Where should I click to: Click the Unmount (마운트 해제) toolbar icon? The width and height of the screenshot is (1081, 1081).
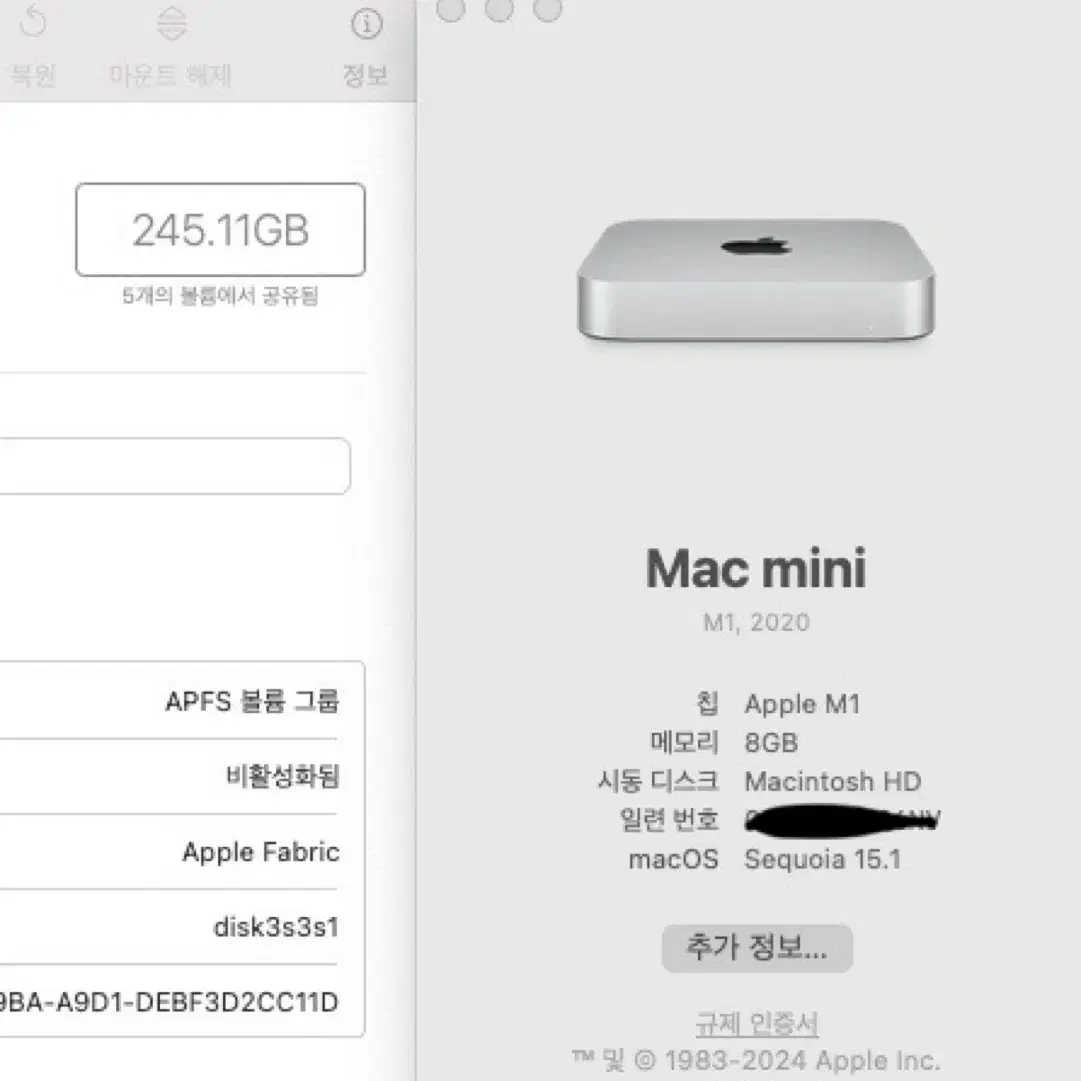point(171,23)
